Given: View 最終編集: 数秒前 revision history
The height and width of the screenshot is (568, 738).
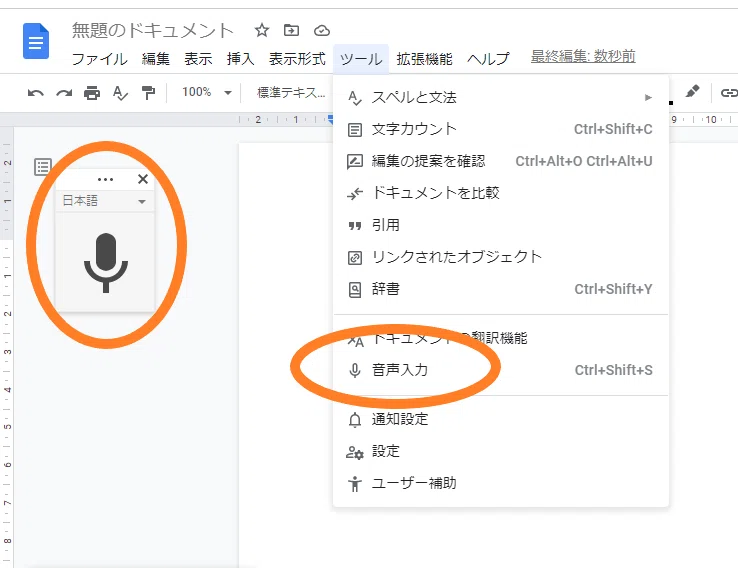Looking at the screenshot, I should pos(583,56).
